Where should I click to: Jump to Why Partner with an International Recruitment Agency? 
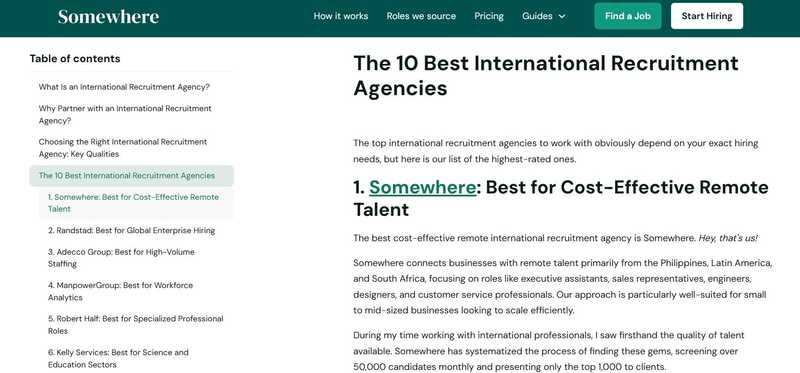(x=125, y=115)
